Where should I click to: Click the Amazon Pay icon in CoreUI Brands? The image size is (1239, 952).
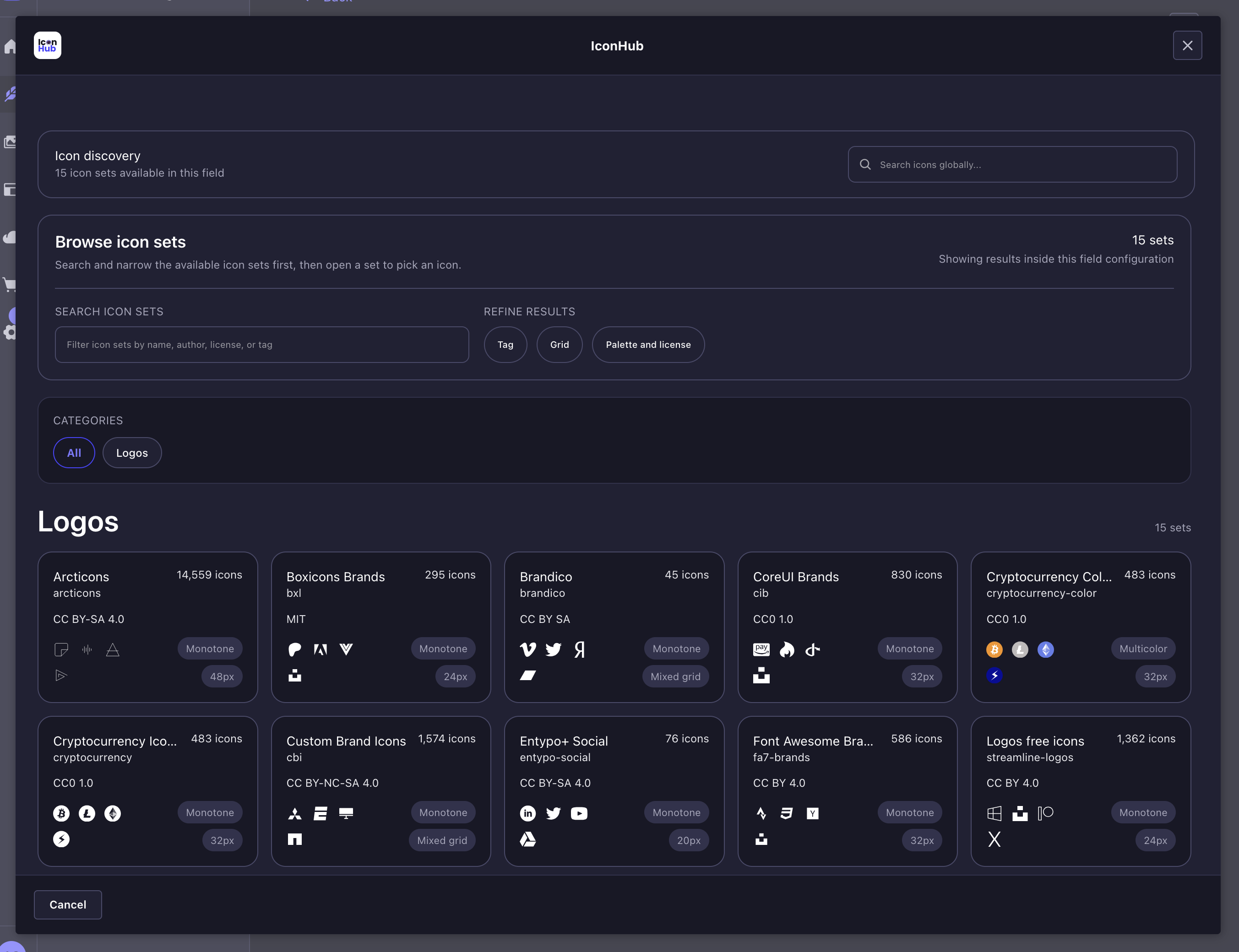pos(761,649)
